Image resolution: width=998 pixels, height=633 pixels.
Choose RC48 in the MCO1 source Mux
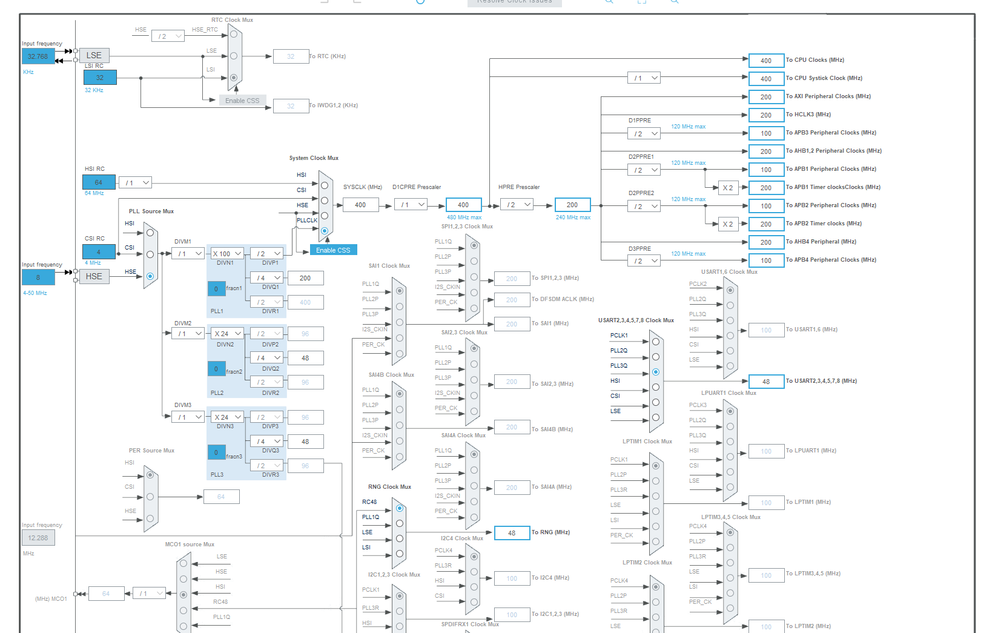(183, 610)
